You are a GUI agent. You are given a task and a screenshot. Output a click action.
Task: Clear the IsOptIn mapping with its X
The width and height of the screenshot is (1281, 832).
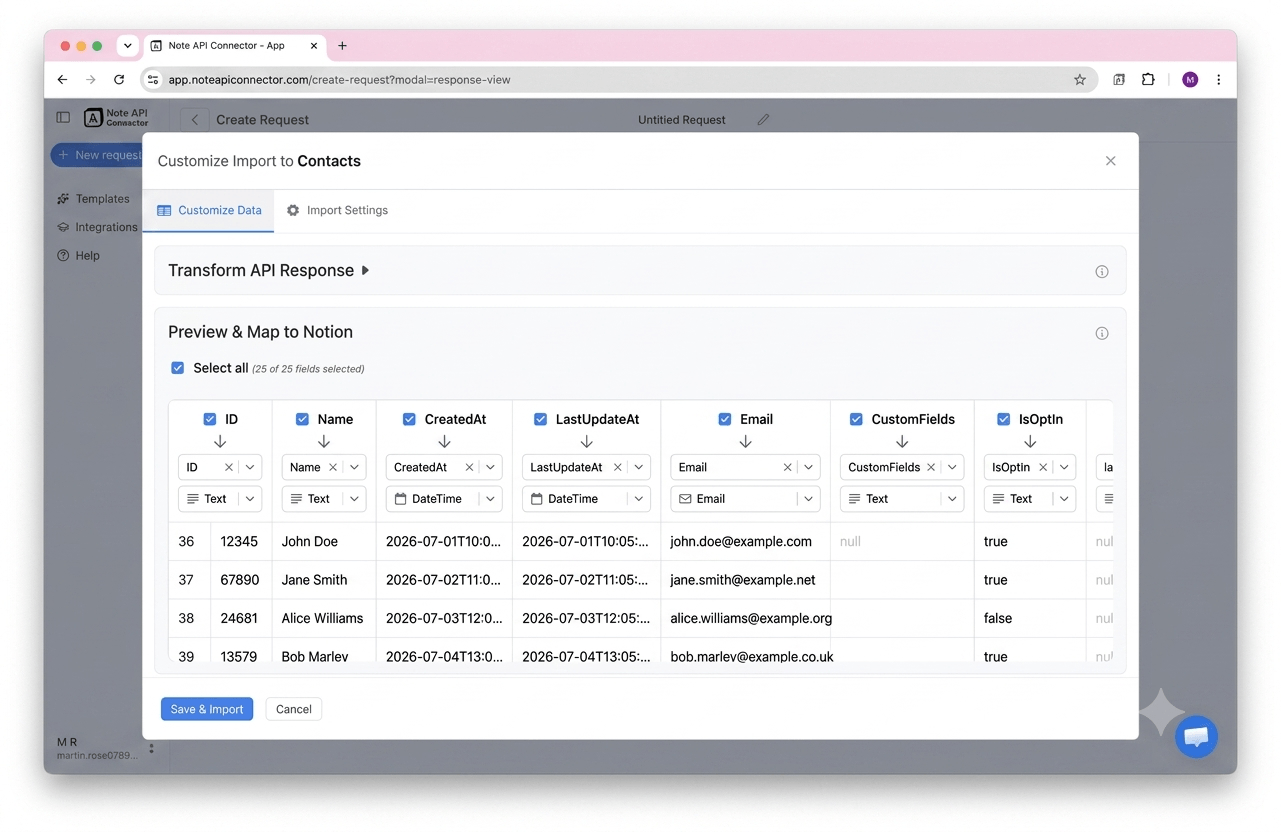tap(1043, 467)
